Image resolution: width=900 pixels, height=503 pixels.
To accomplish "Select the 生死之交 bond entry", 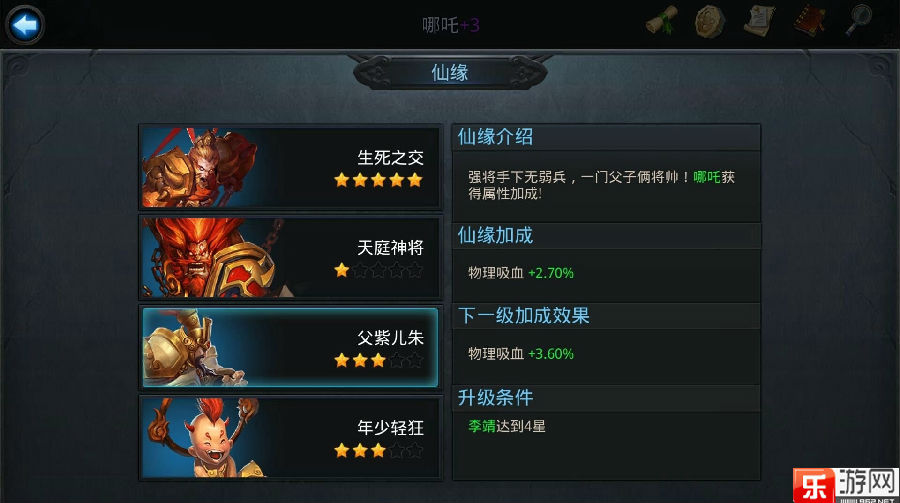I will click(x=290, y=167).
